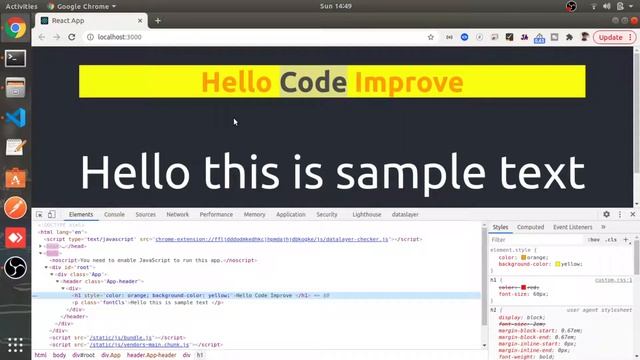Image resolution: width=640 pixels, height=360 pixels.
Task: Switch to the Event Listeners tab
Action: click(x=573, y=227)
